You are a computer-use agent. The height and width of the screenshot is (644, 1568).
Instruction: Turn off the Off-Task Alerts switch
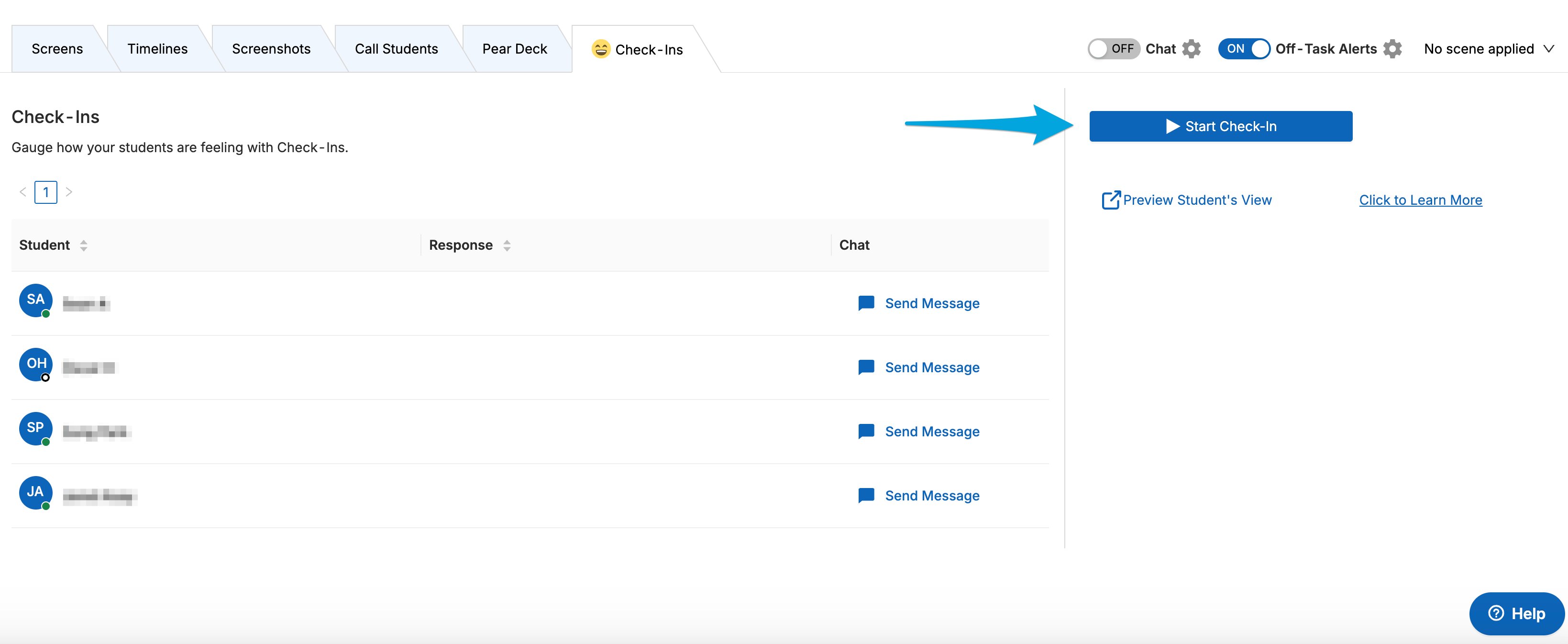point(1244,49)
